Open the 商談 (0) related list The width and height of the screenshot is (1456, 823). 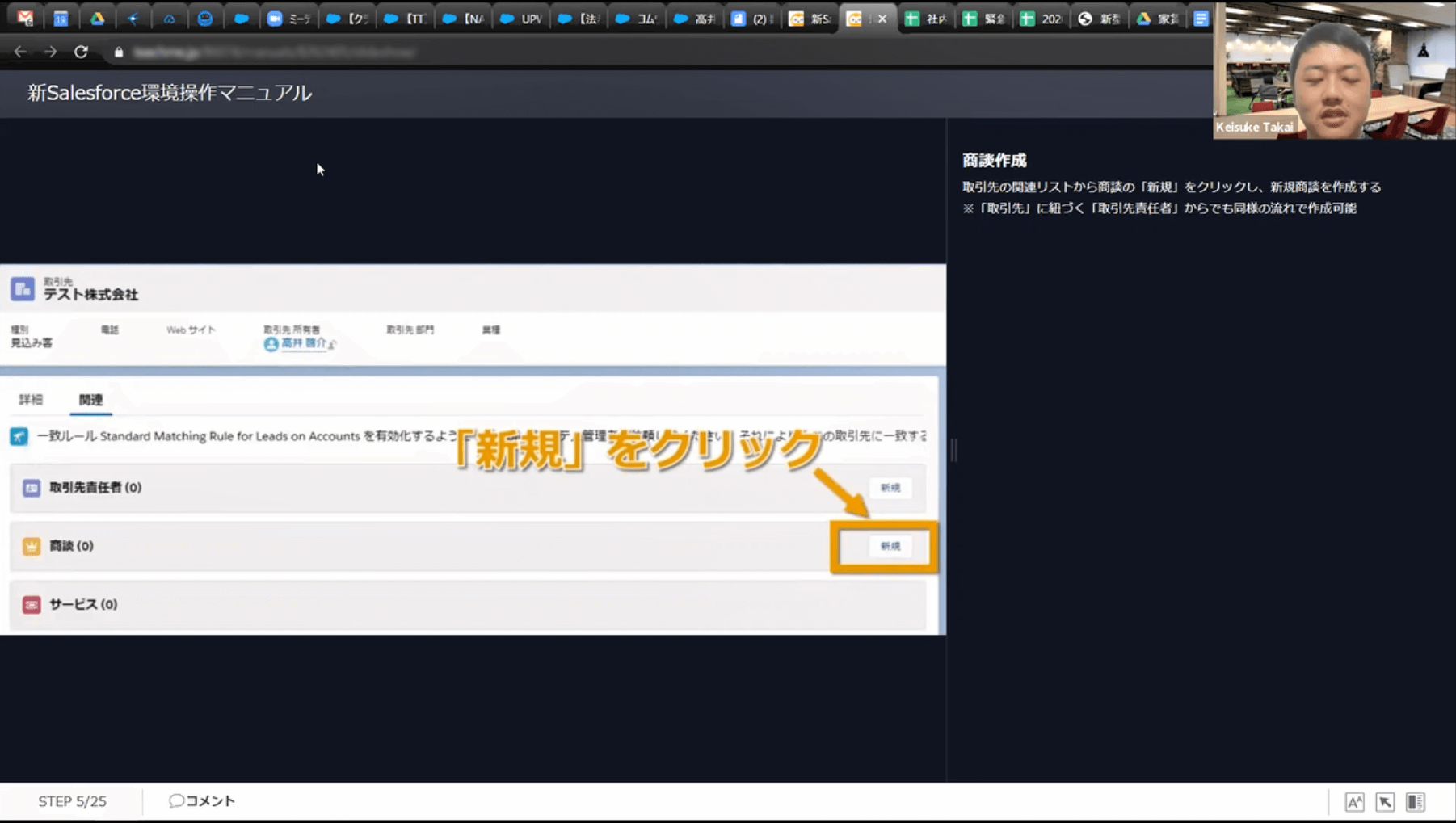coord(71,546)
